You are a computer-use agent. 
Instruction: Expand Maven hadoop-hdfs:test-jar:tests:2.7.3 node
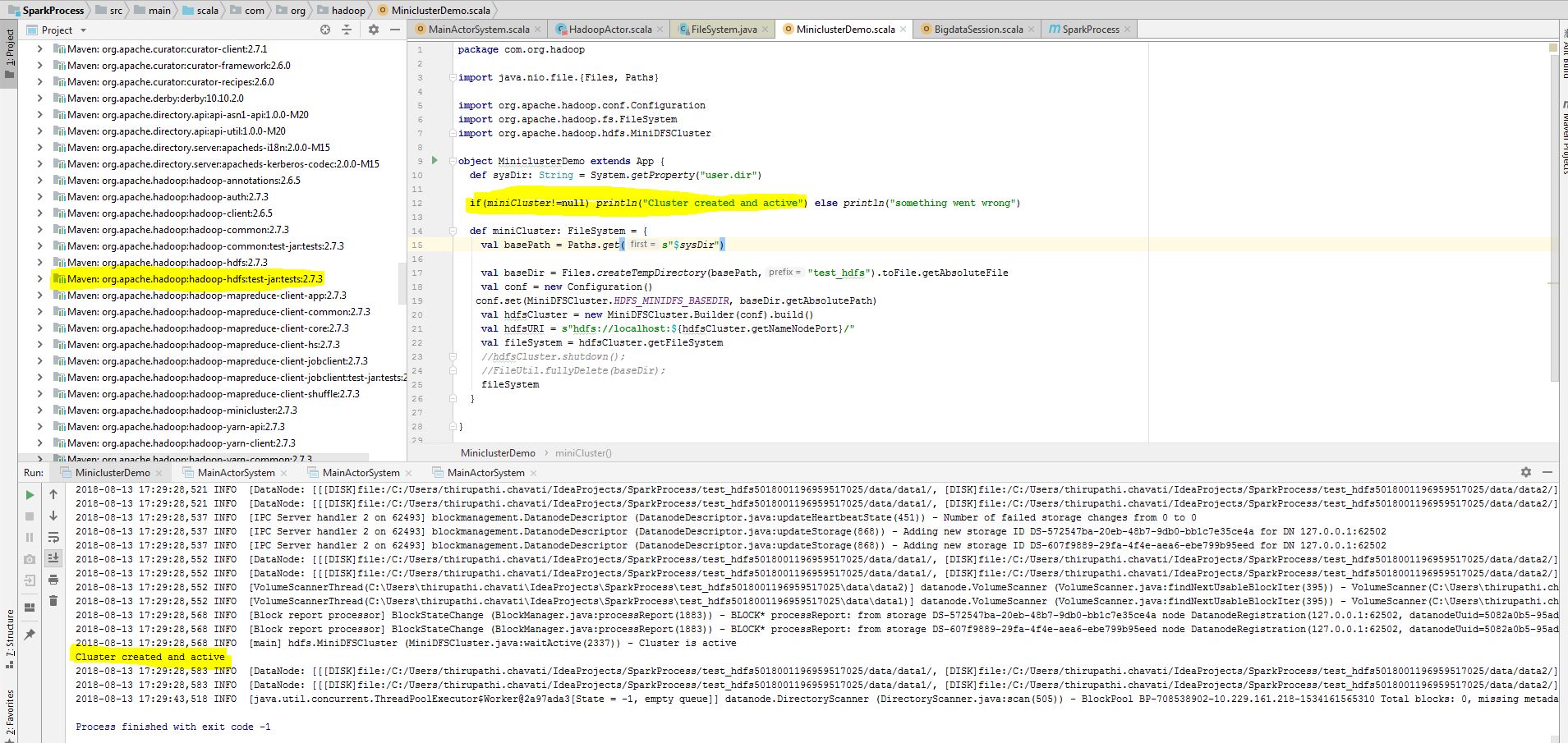[x=39, y=279]
